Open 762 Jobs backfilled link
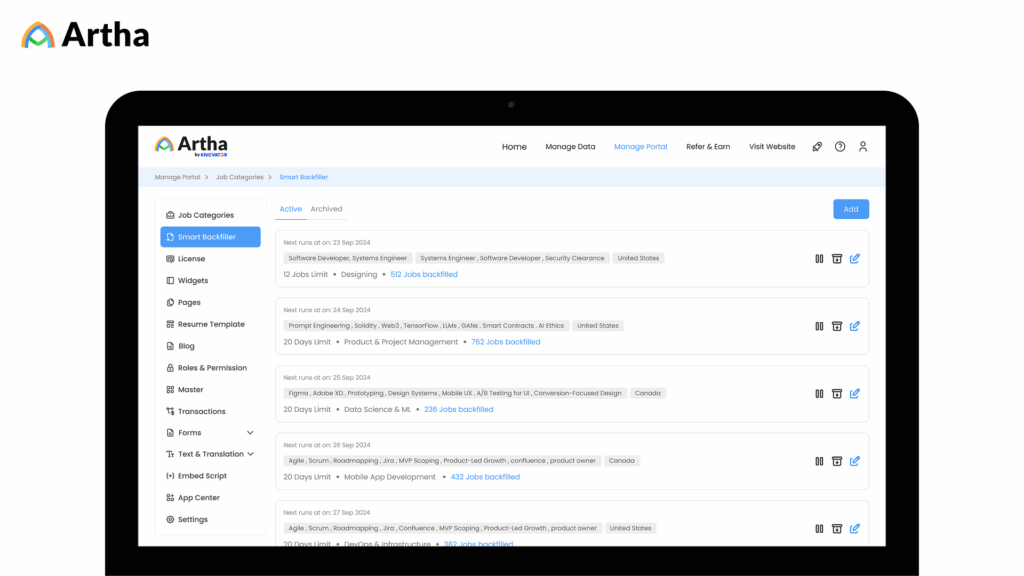 click(x=505, y=342)
